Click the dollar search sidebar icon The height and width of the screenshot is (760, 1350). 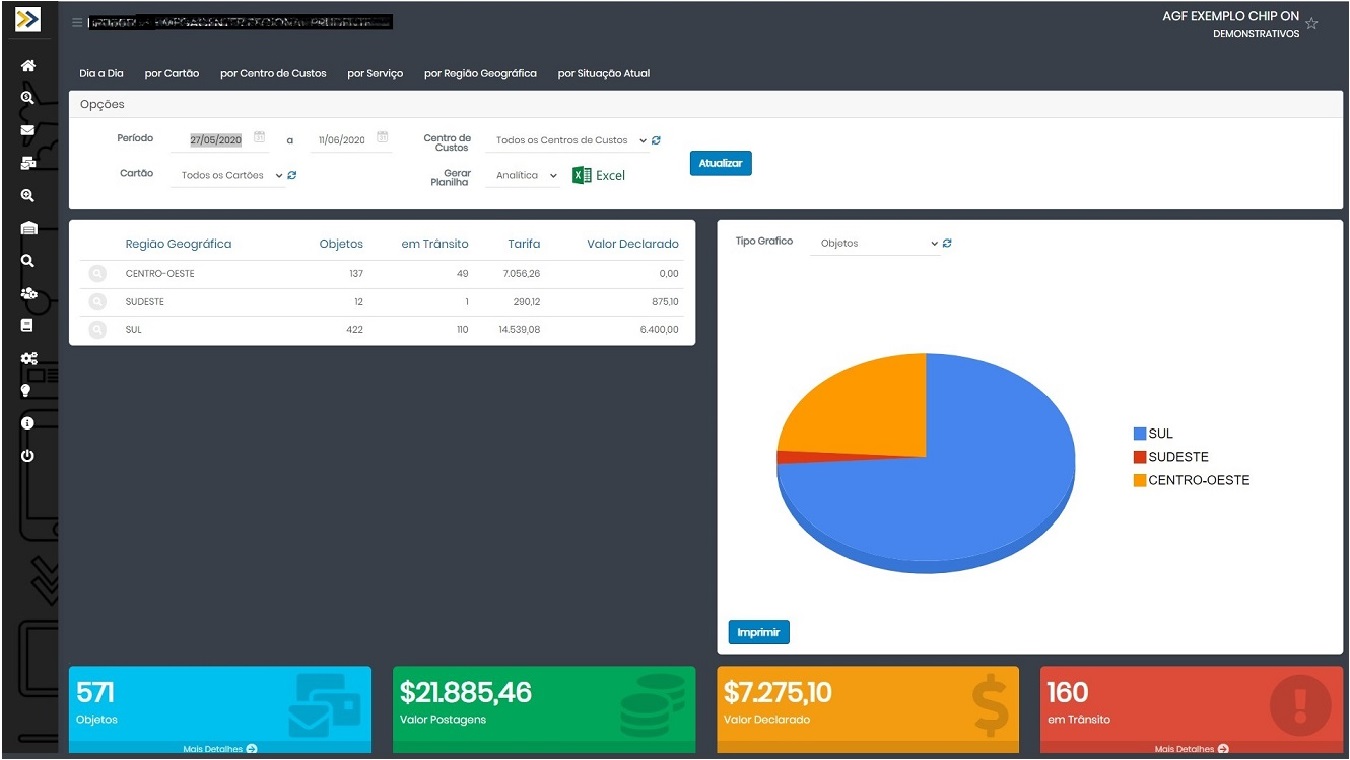pyautogui.click(x=27, y=98)
